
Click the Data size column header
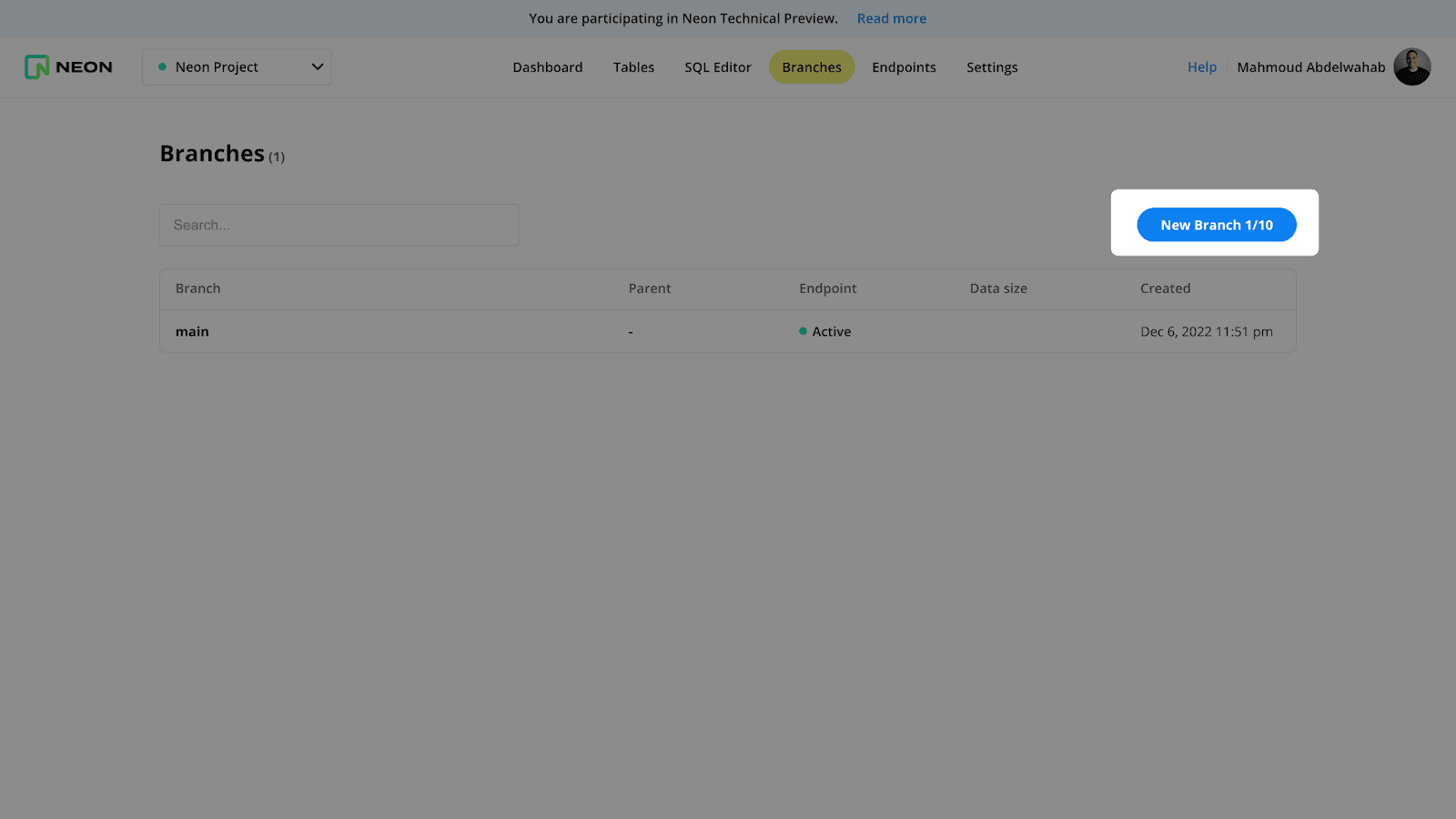coord(997,288)
